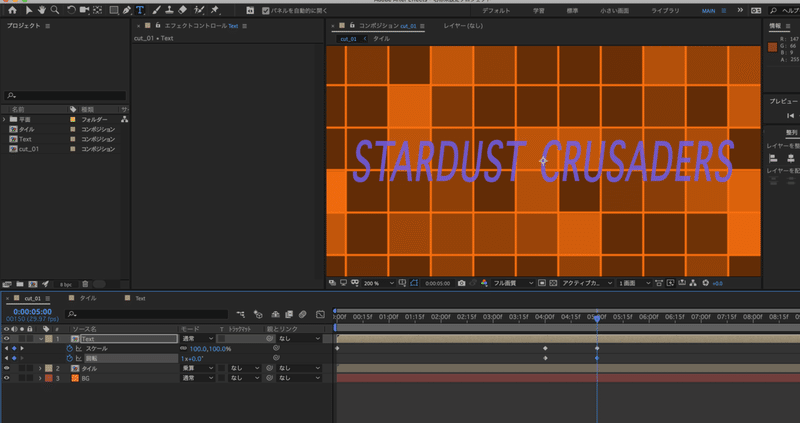Toggle the Rotation keyframe diamond at current time
The height and width of the screenshot is (423, 800).
[x=14, y=359]
